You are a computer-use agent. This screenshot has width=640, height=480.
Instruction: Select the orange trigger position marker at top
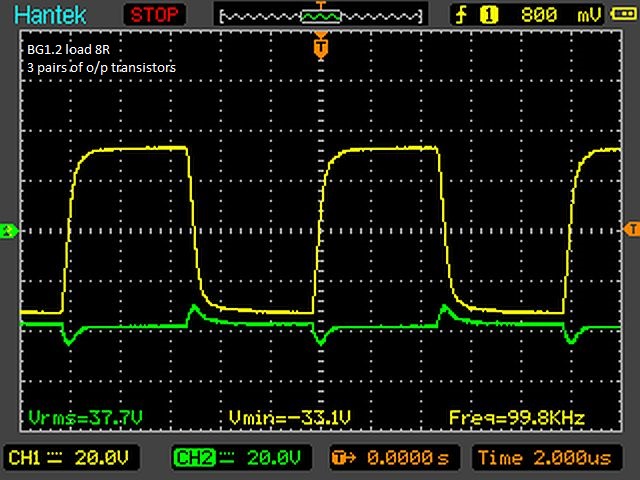(320, 46)
